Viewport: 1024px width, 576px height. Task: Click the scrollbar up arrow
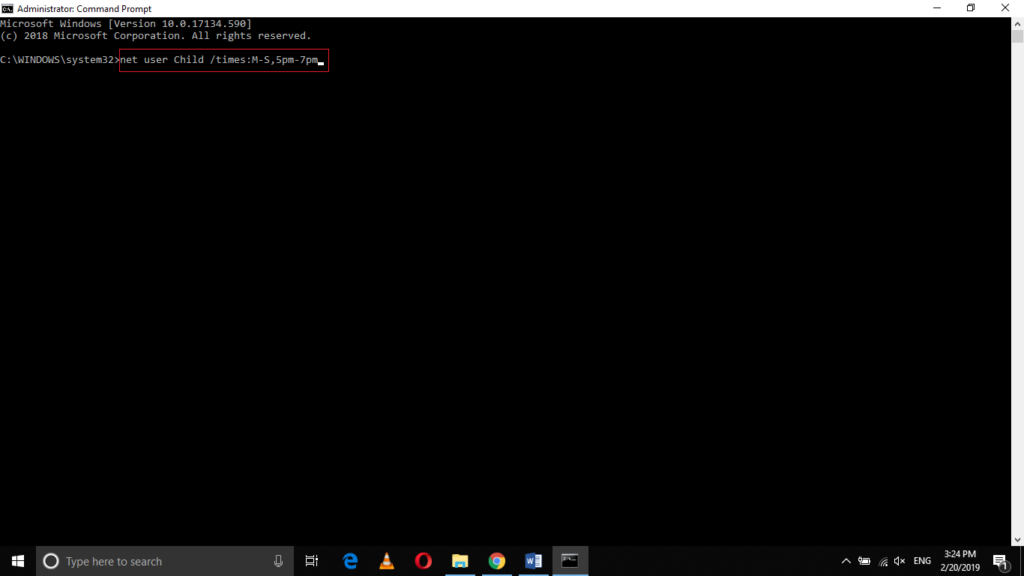pyautogui.click(x=1017, y=24)
